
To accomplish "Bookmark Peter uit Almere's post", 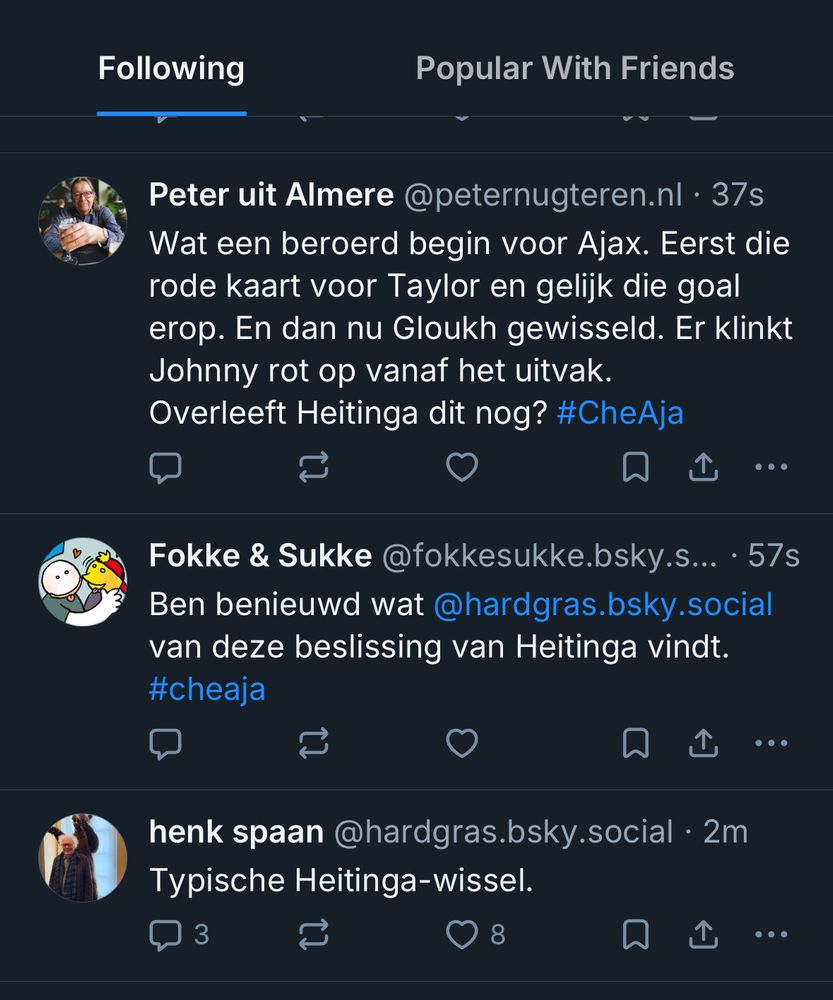I will coord(635,467).
